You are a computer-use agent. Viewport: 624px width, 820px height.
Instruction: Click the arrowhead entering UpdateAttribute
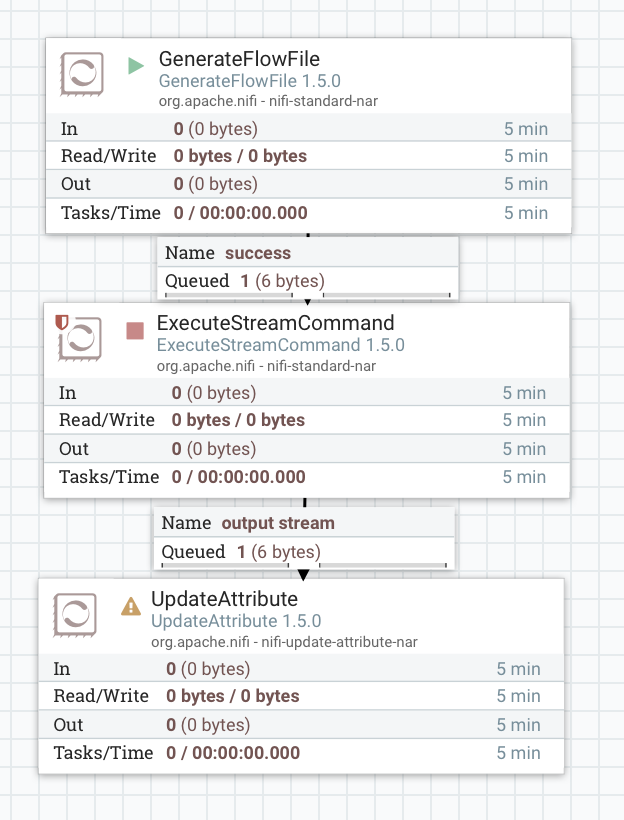coord(303,574)
